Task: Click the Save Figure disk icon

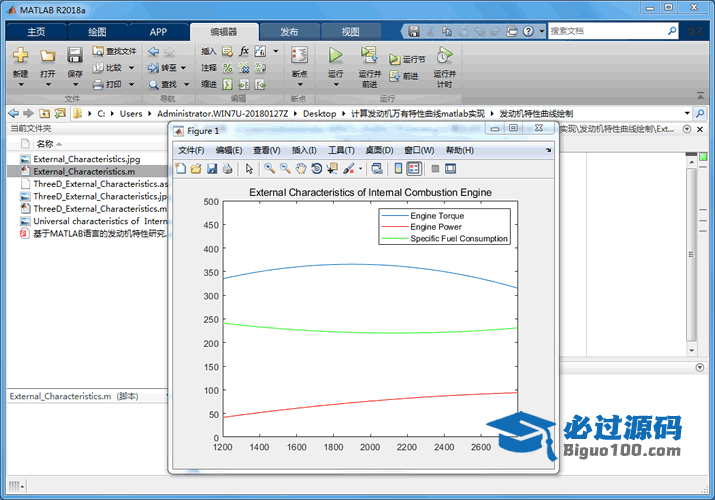Action: coord(212,169)
